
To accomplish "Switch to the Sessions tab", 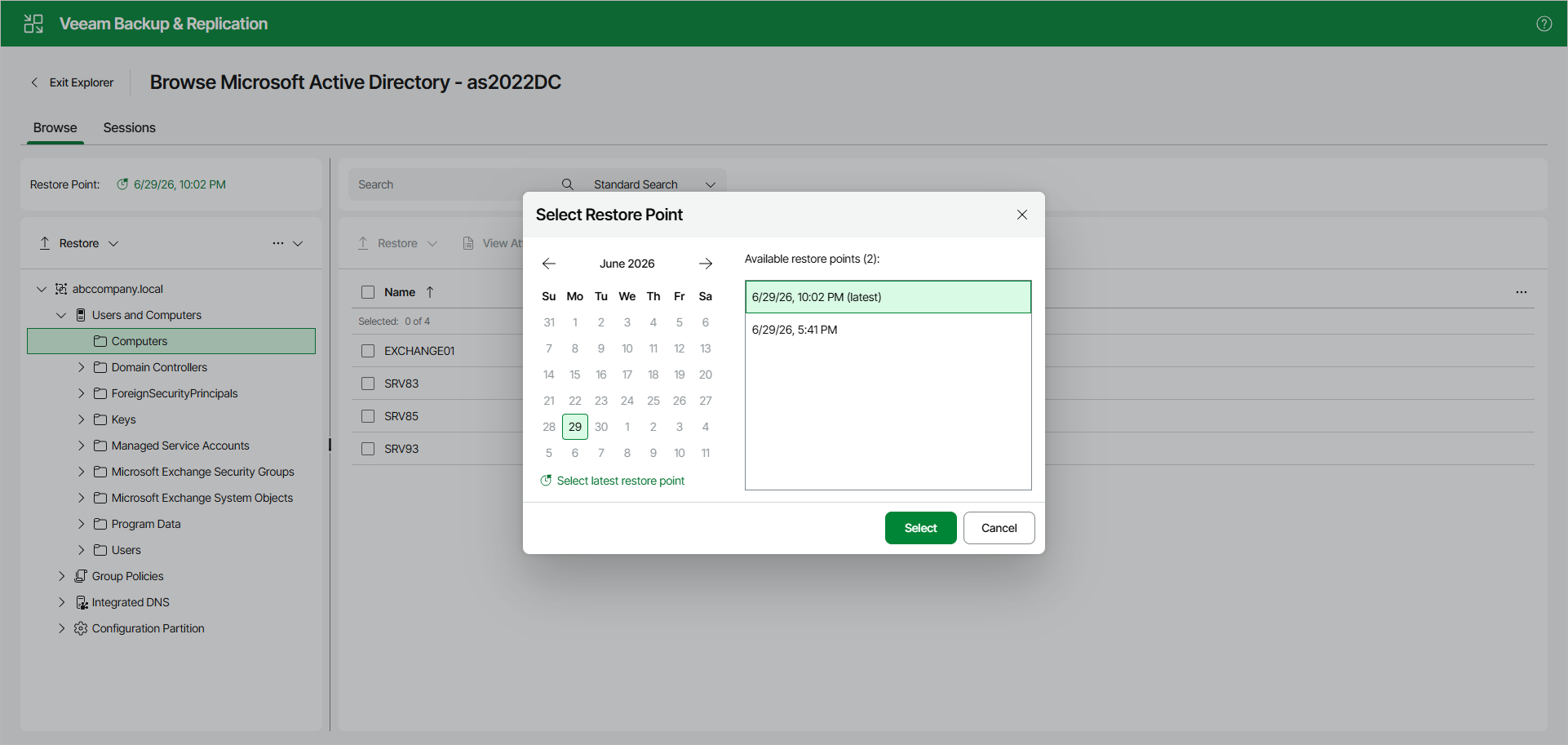I will point(129,128).
